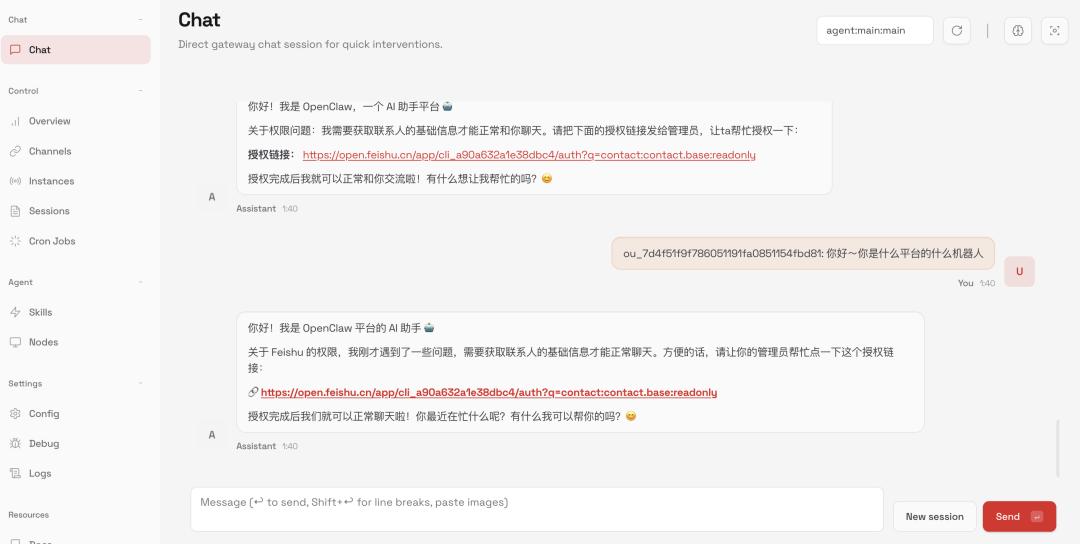Collapse the Settings sidebar group
The width and height of the screenshot is (1080, 544).
tap(141, 384)
